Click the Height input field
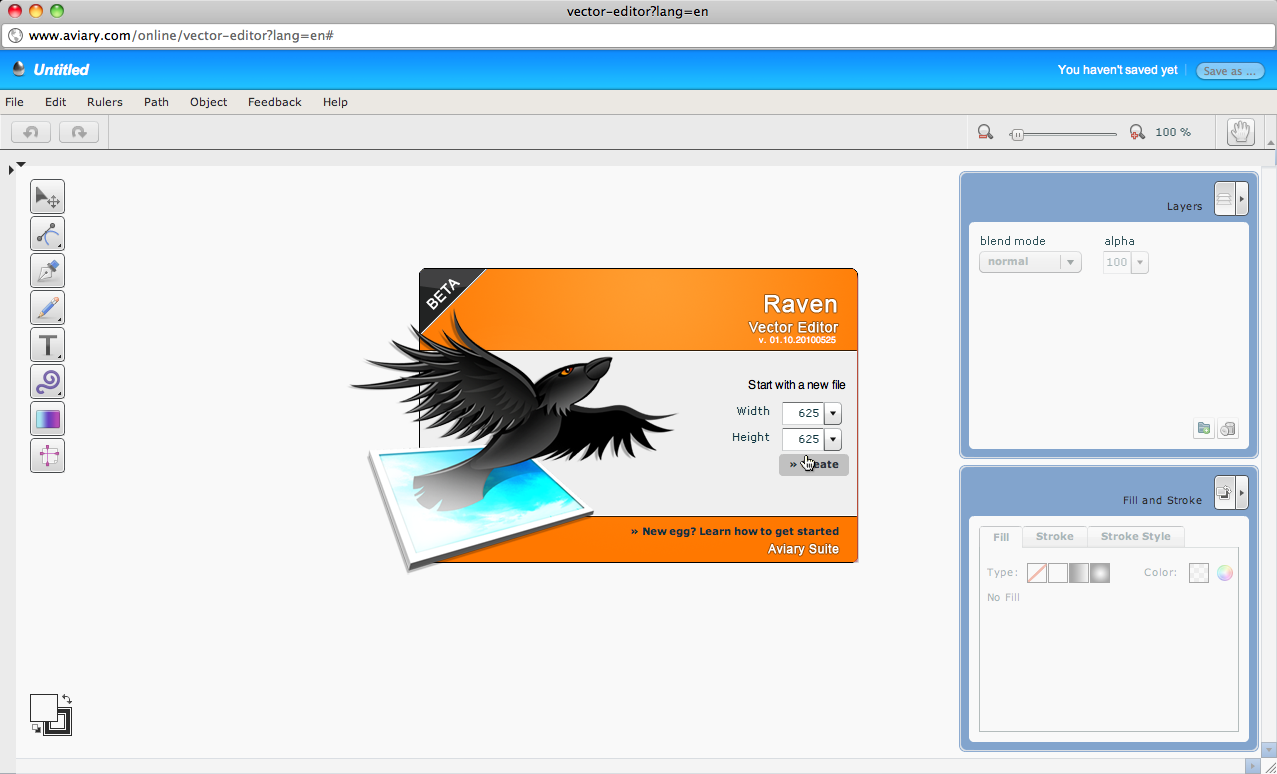 tap(802, 439)
